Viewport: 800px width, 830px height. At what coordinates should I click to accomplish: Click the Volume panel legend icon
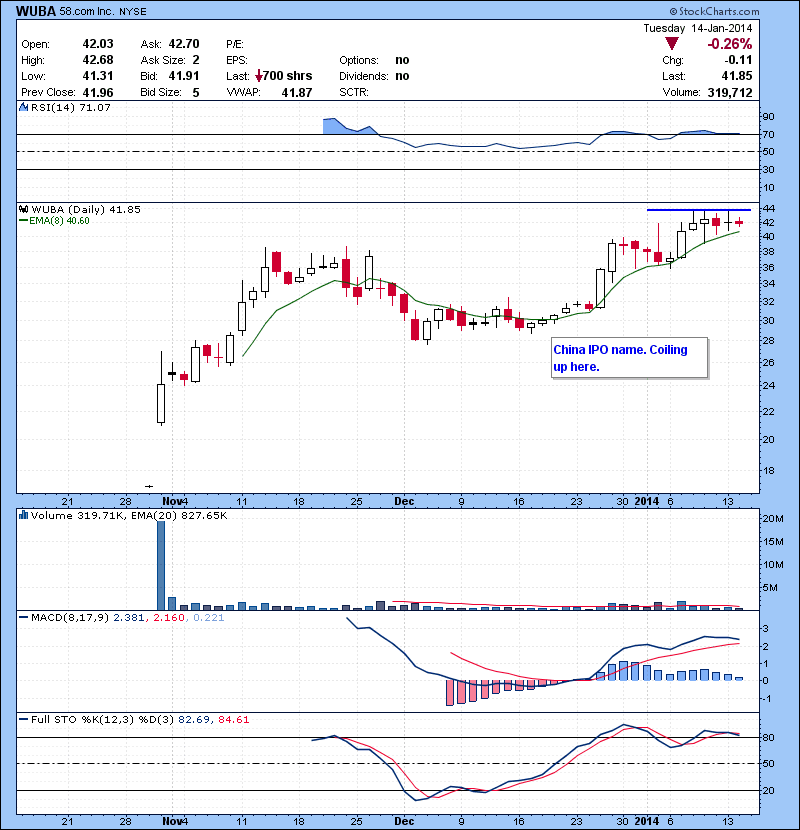coord(22,516)
